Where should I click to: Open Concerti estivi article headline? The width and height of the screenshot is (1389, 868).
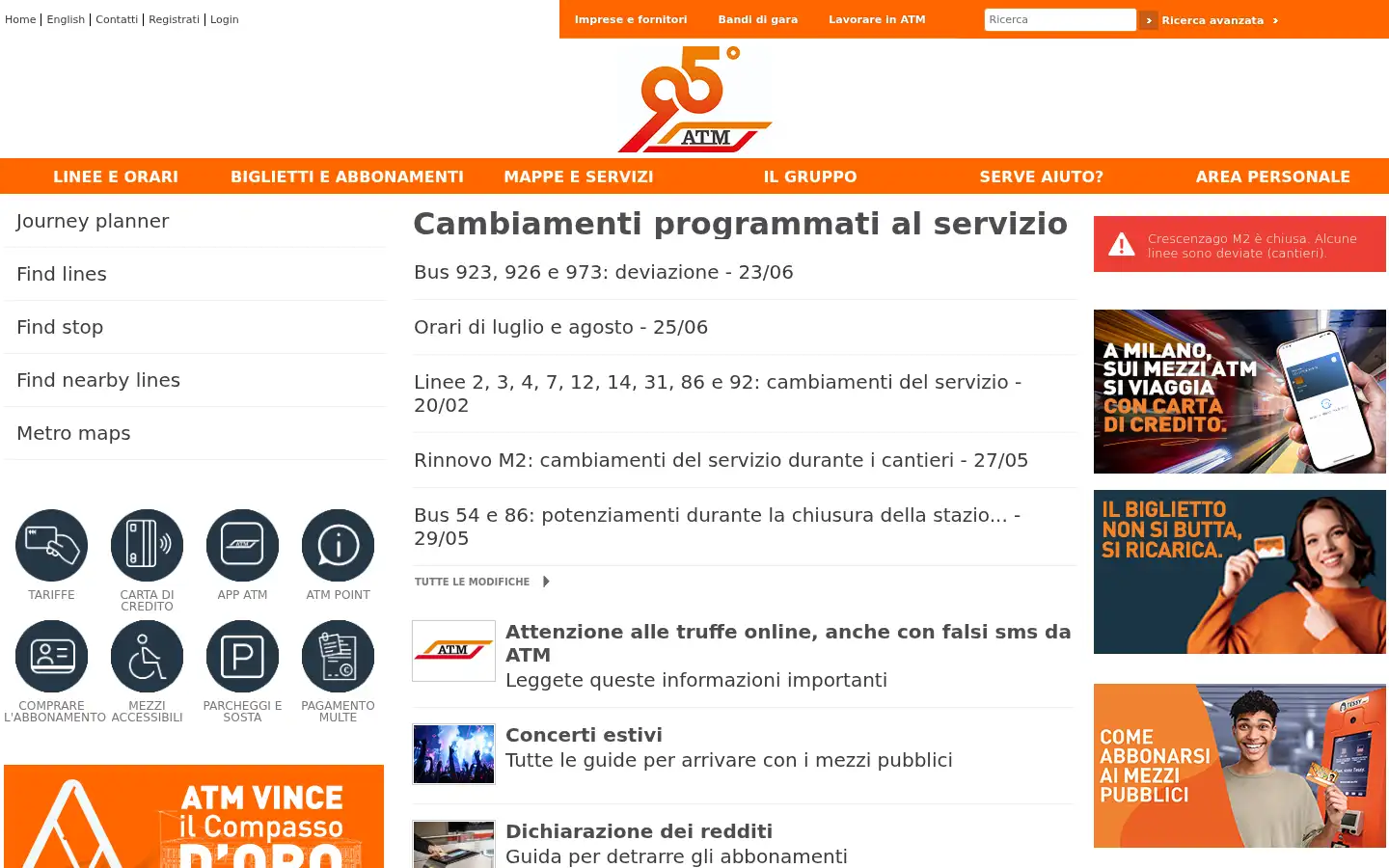(584, 735)
